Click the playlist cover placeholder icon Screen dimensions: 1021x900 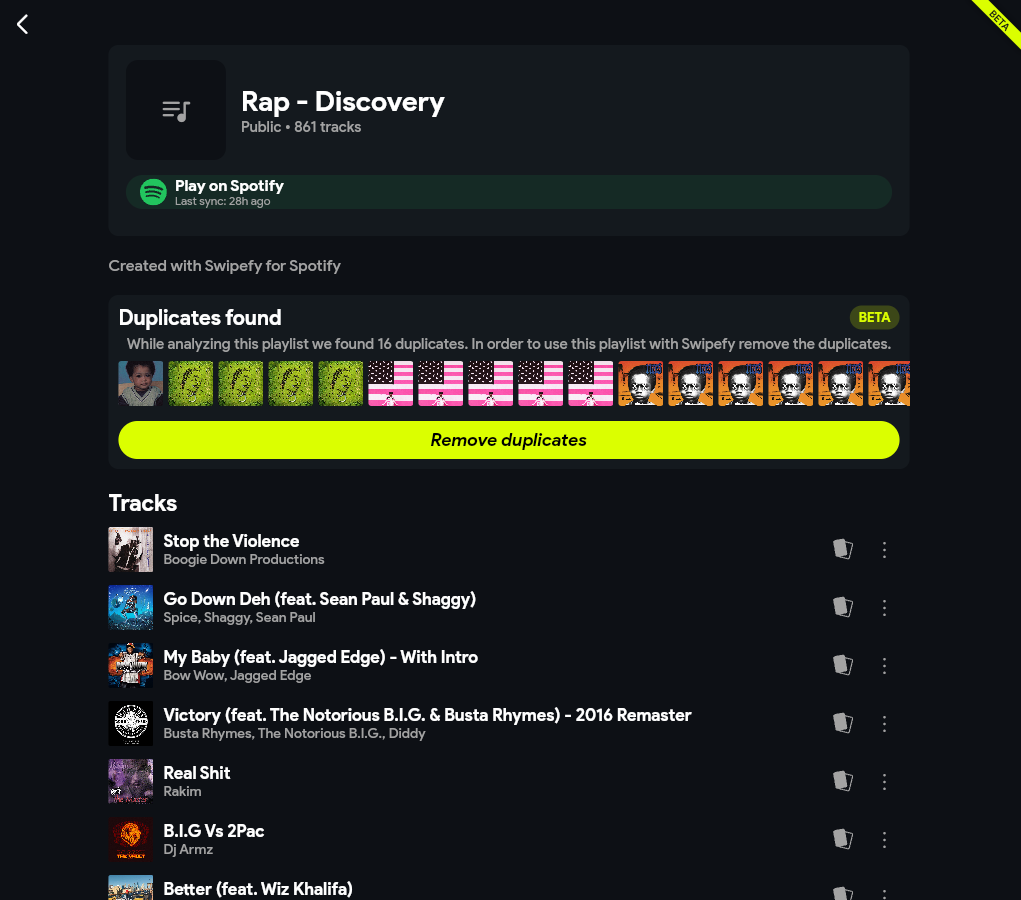[x=176, y=110]
